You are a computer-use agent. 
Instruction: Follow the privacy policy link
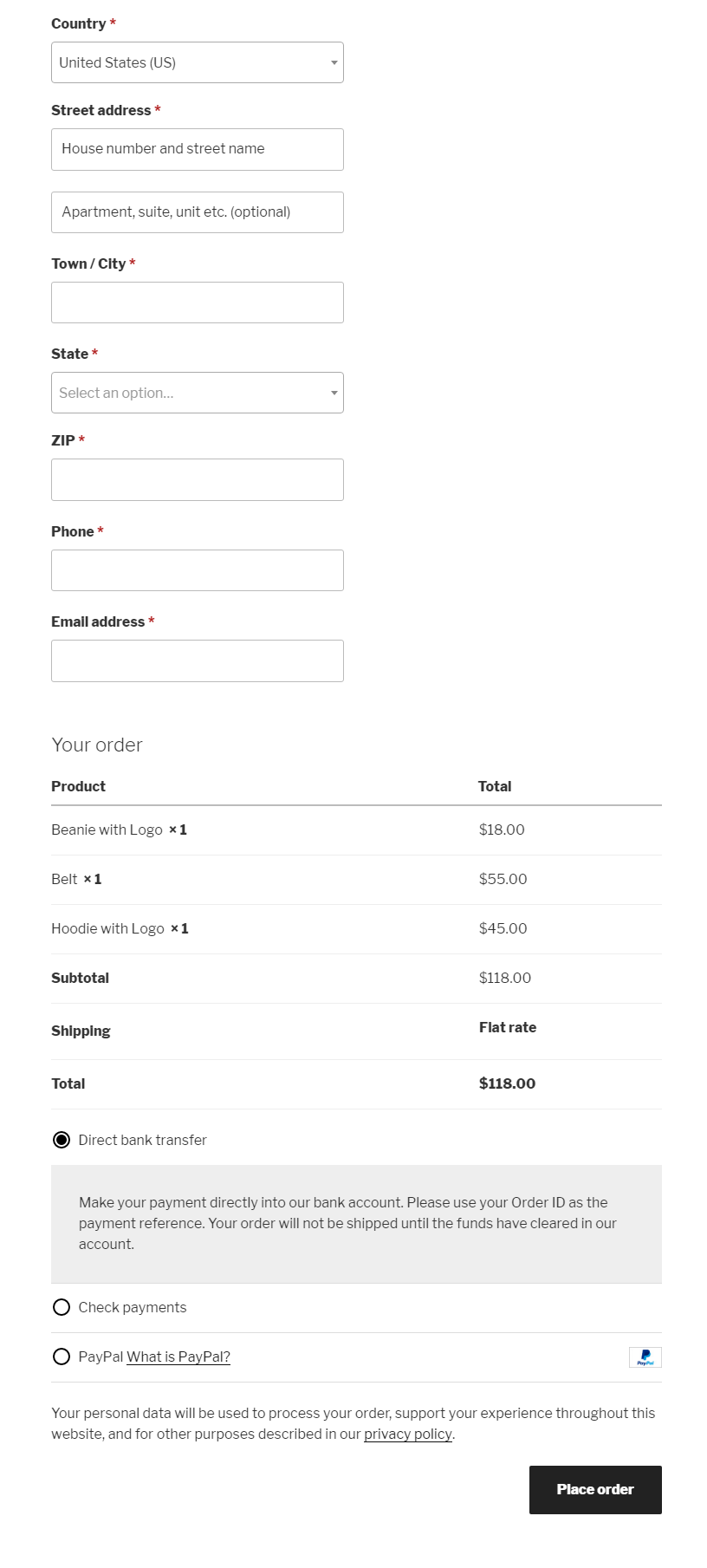tap(407, 1434)
